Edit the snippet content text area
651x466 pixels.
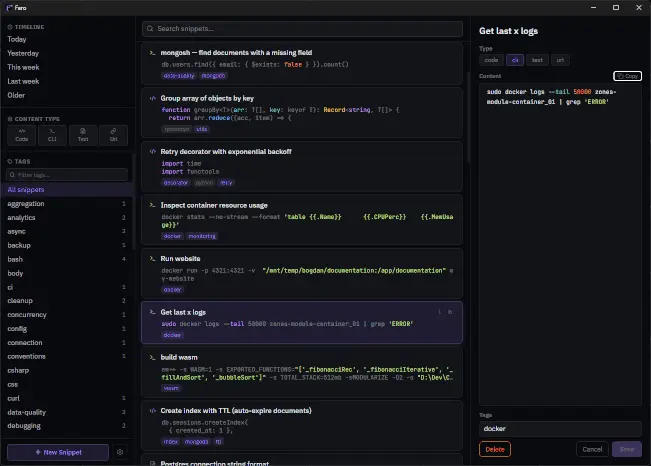pyautogui.click(x=560, y=244)
